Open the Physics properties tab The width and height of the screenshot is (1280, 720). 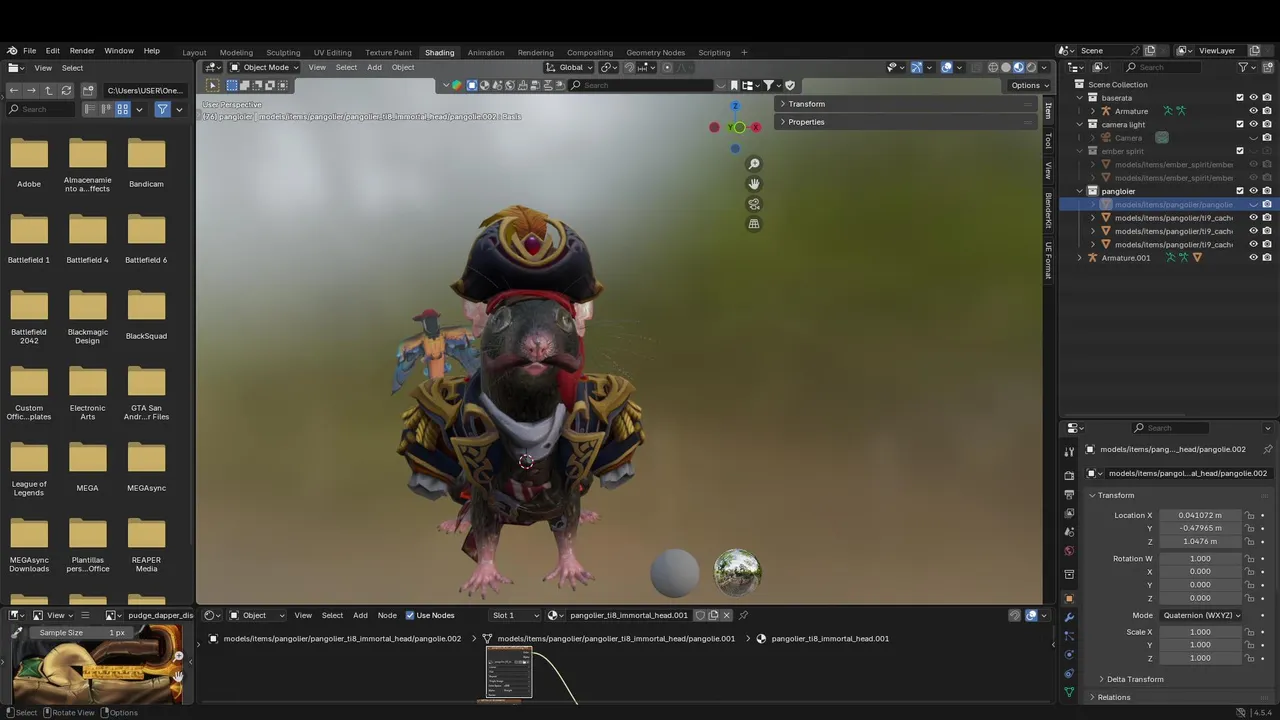pos(1069,655)
